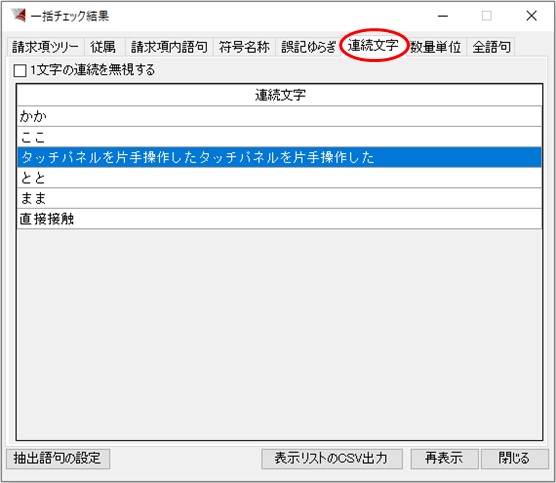Go to the 符号名称 tab
The image size is (556, 483).
[x=244, y=47]
